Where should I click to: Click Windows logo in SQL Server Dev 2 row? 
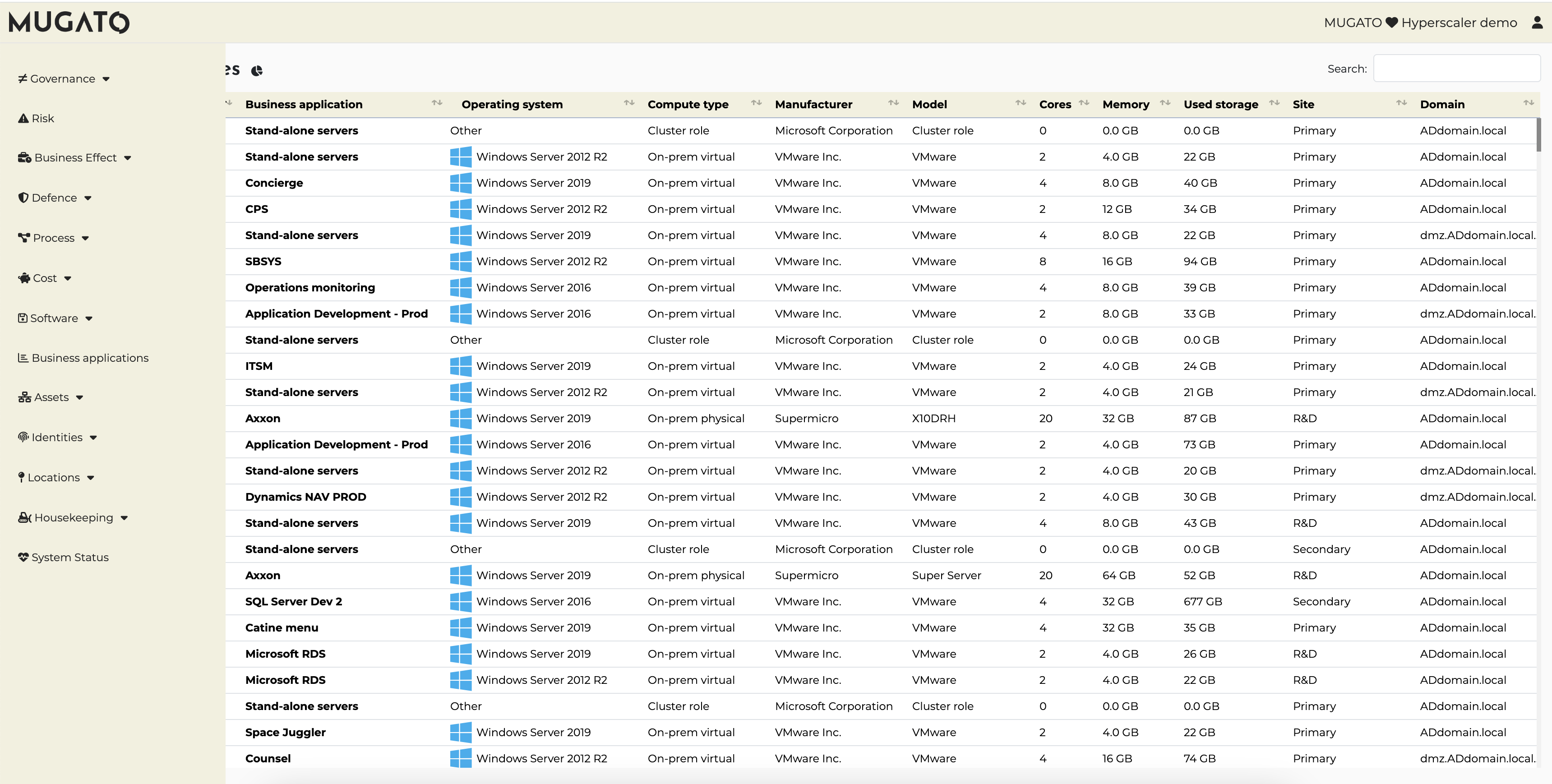[x=461, y=601]
